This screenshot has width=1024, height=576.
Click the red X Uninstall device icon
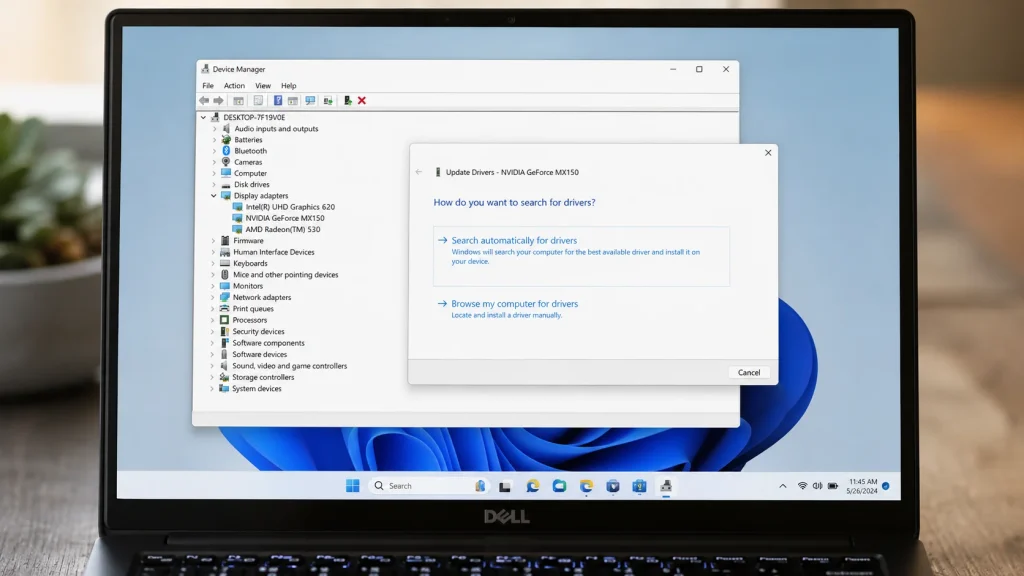pyautogui.click(x=362, y=101)
